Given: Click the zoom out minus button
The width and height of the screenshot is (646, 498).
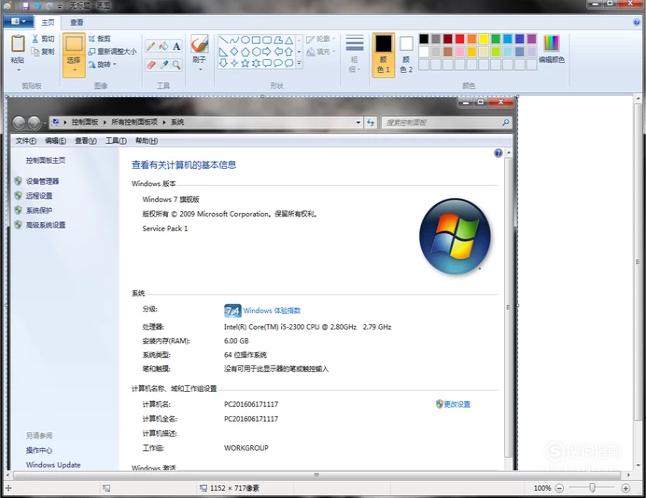Looking at the screenshot, I should pos(559,488).
